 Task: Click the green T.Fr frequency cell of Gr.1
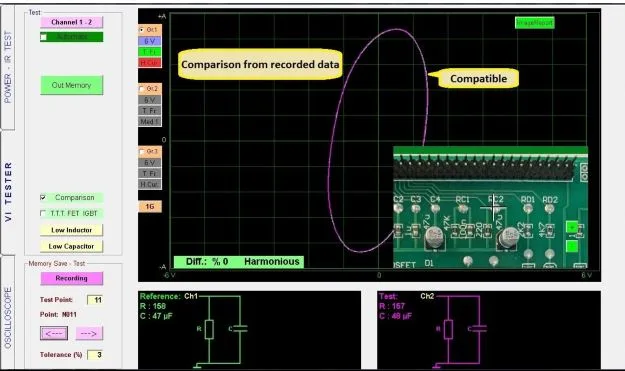pos(149,52)
